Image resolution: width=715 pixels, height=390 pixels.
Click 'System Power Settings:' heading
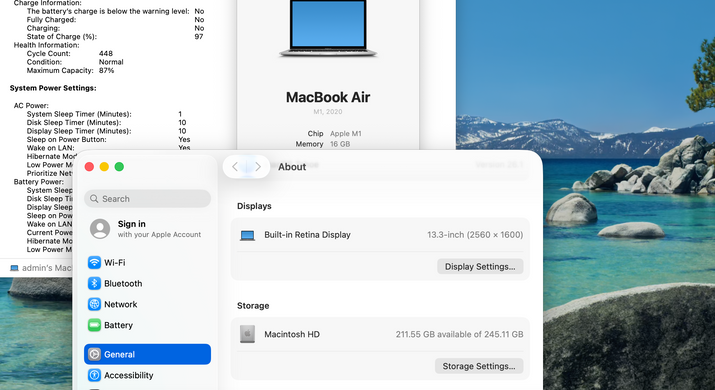tap(53, 88)
